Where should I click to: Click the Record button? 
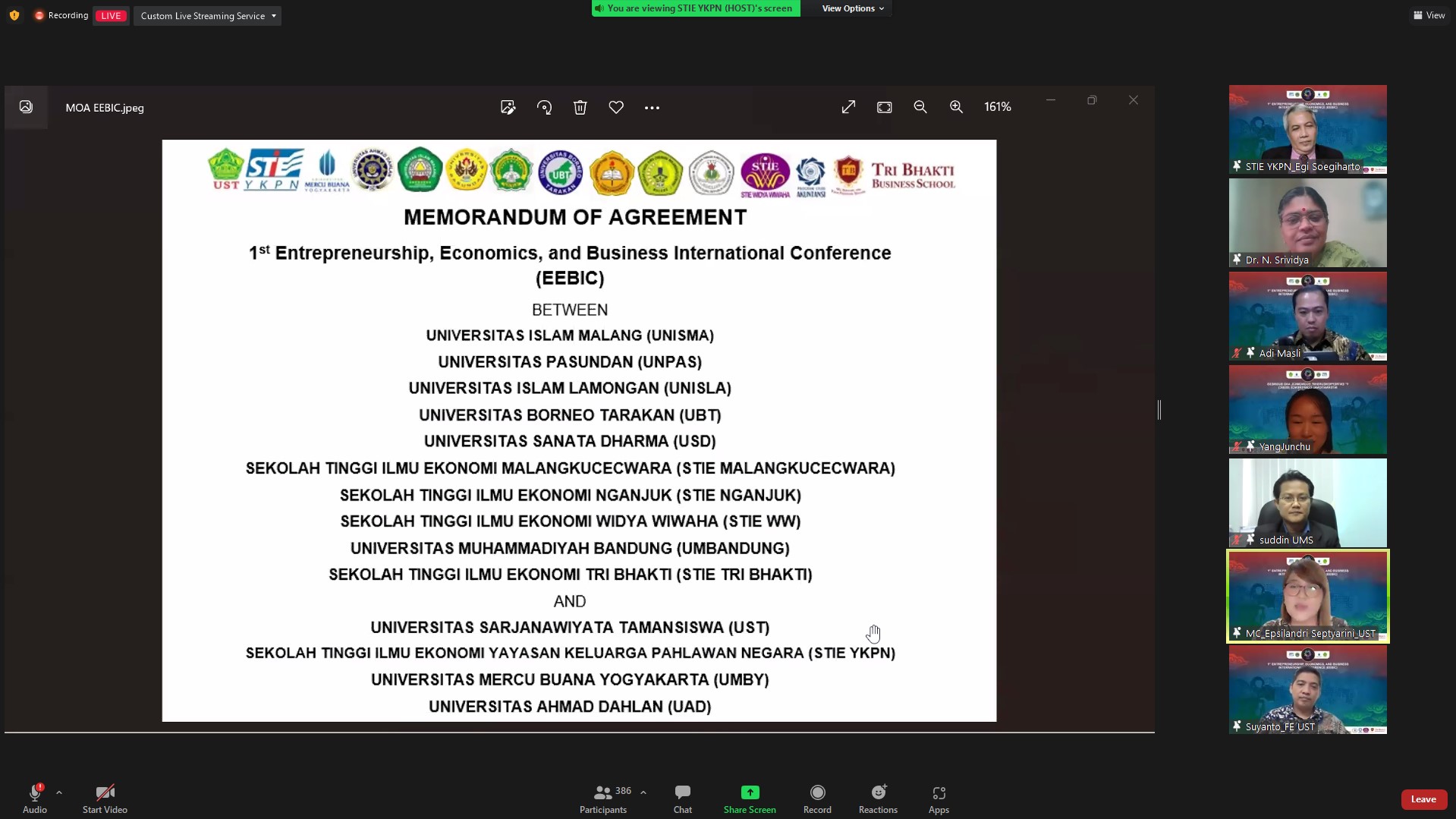click(x=817, y=799)
